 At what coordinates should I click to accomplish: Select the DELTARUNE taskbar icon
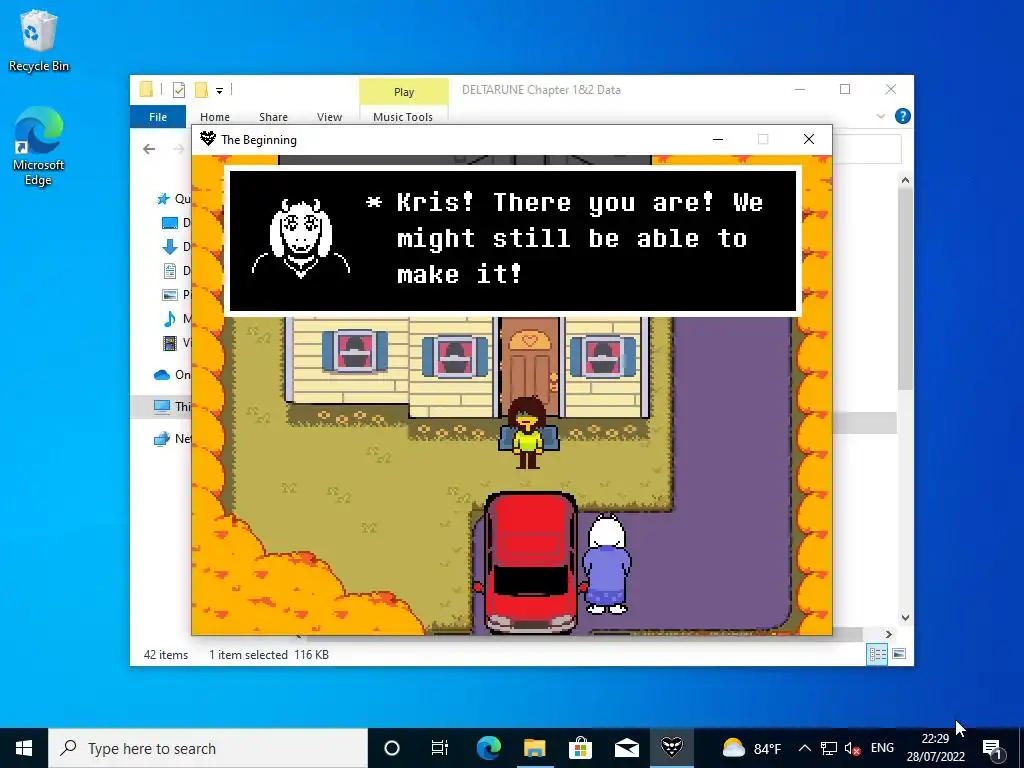(x=672, y=748)
